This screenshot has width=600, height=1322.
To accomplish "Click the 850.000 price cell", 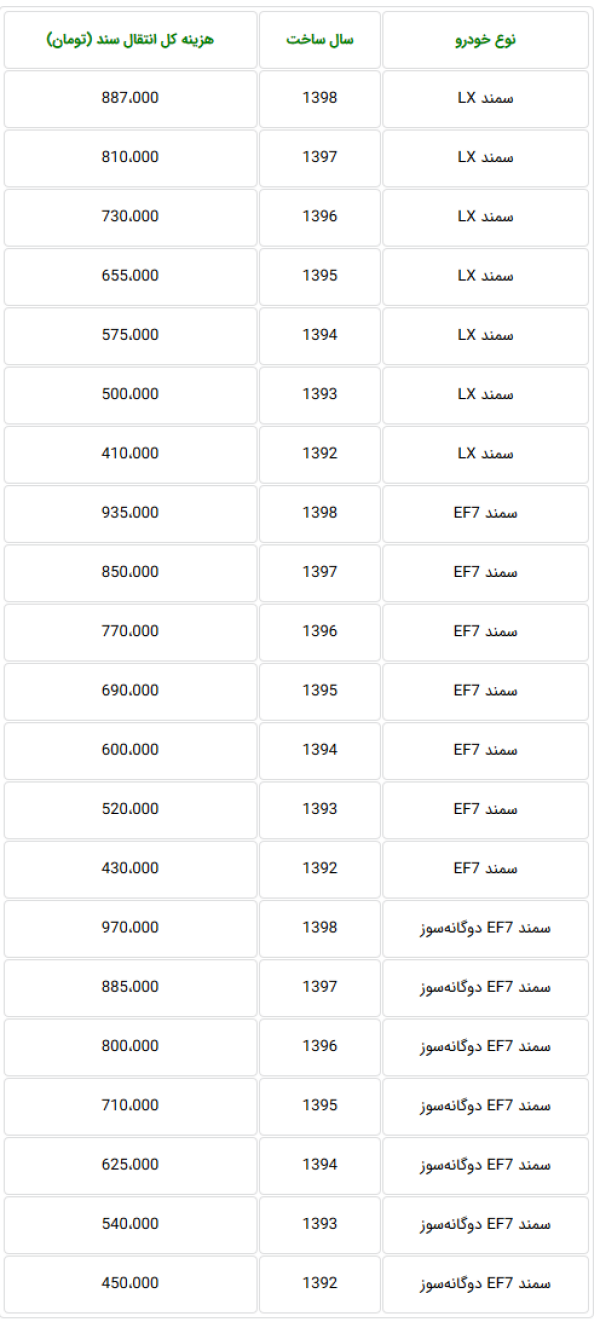I will [x=130, y=572].
